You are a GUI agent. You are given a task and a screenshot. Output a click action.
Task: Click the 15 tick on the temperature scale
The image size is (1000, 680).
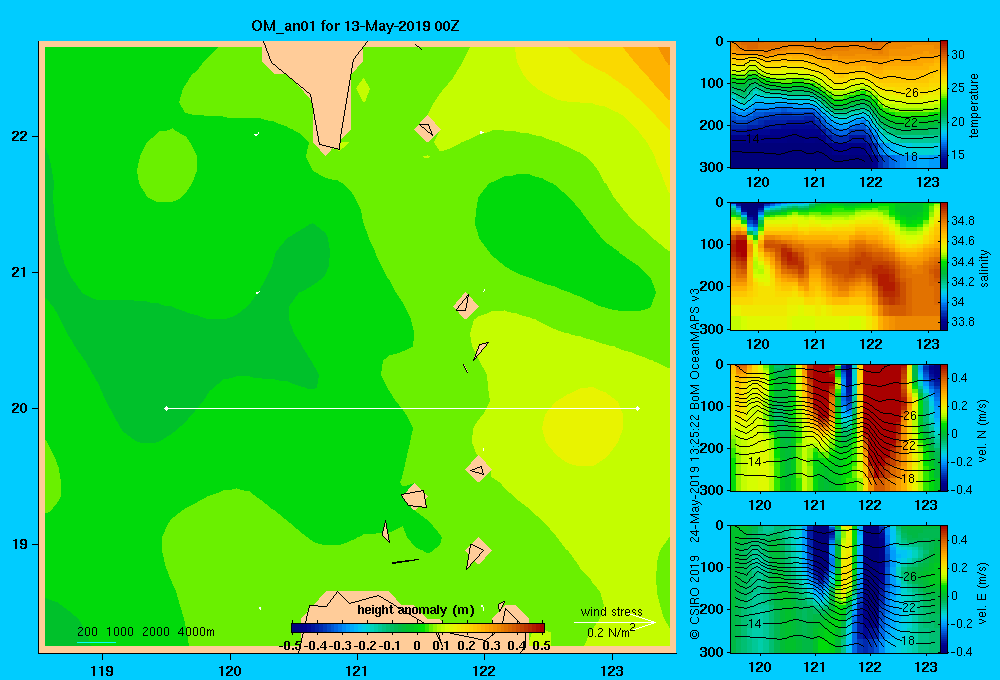958,155
